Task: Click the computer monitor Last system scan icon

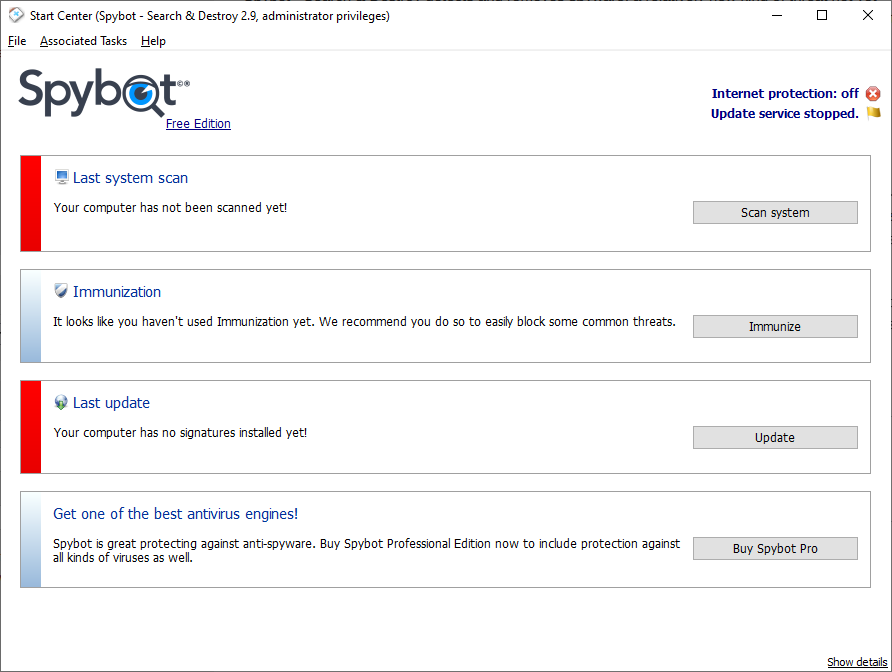Action: point(61,178)
